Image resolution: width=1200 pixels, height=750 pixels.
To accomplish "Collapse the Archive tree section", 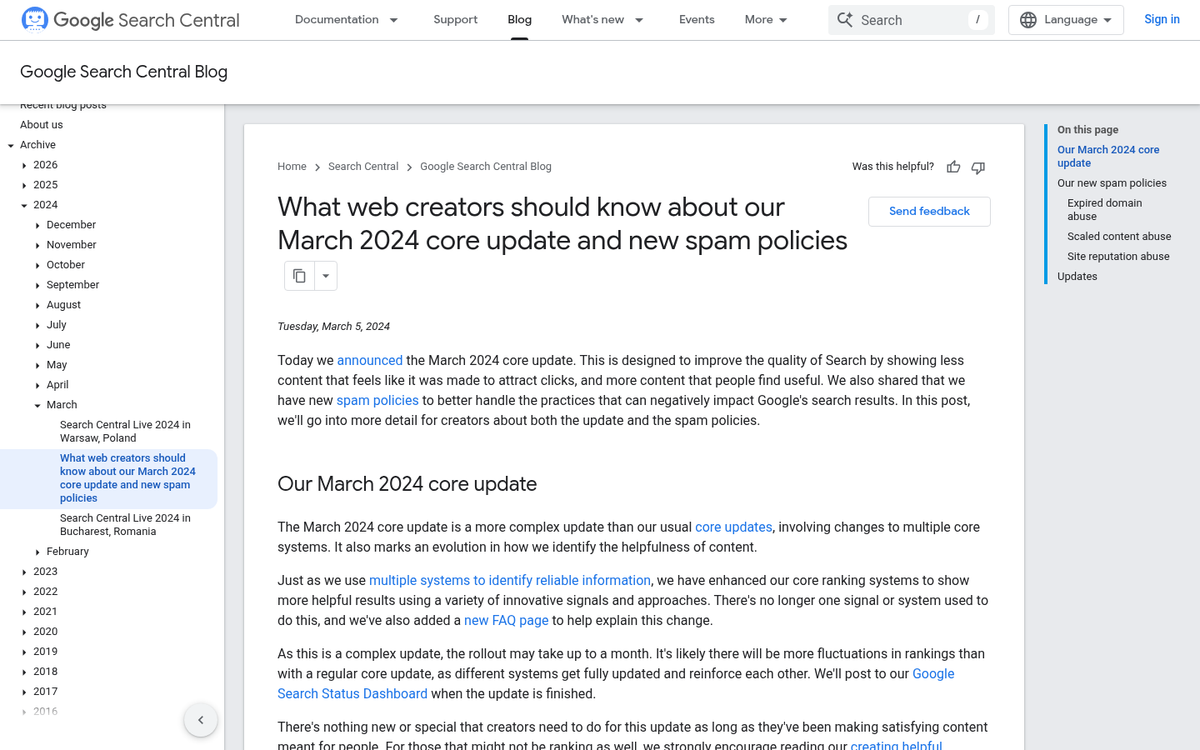I will click(x=11, y=145).
